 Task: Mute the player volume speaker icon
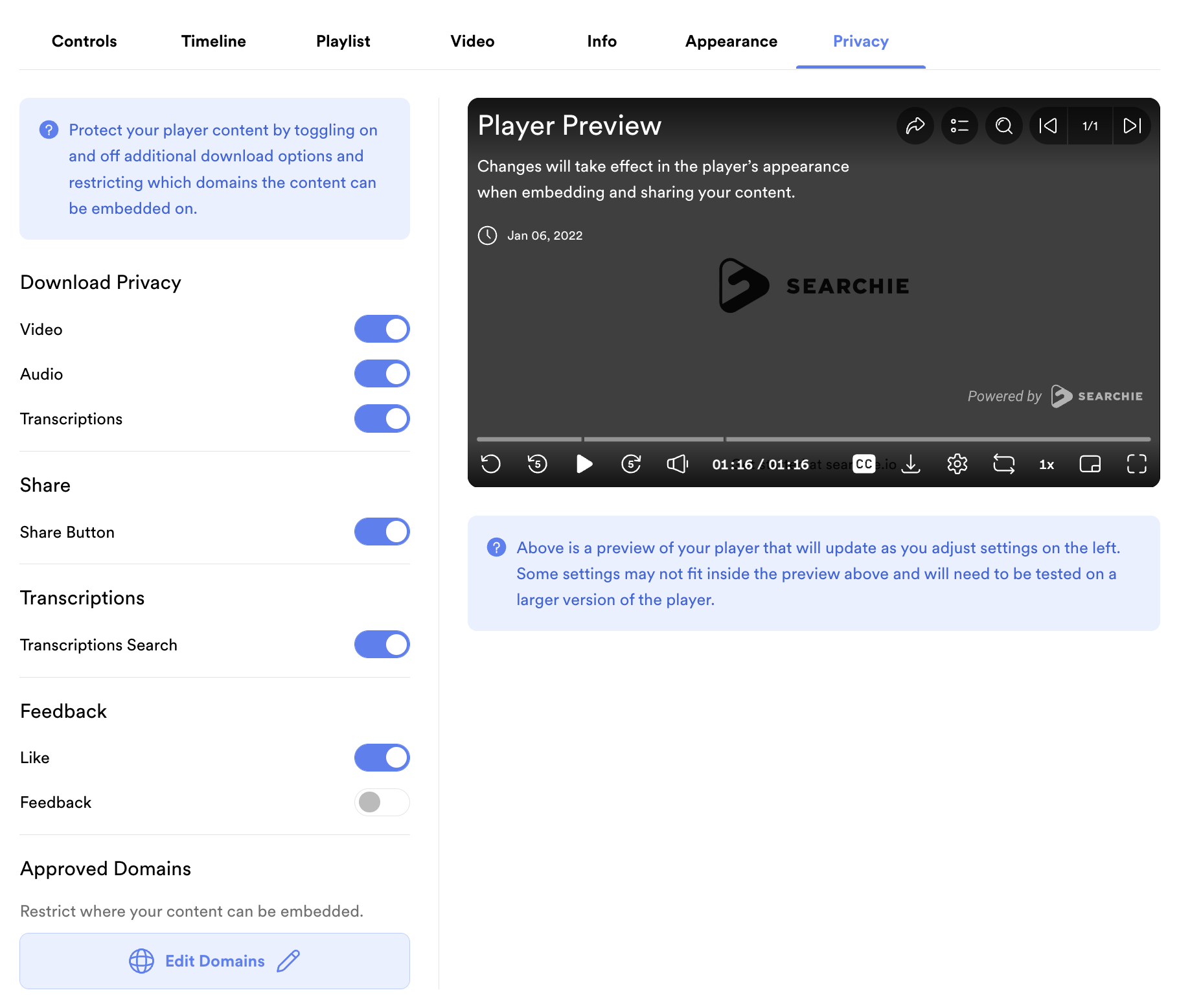pyautogui.click(x=678, y=464)
